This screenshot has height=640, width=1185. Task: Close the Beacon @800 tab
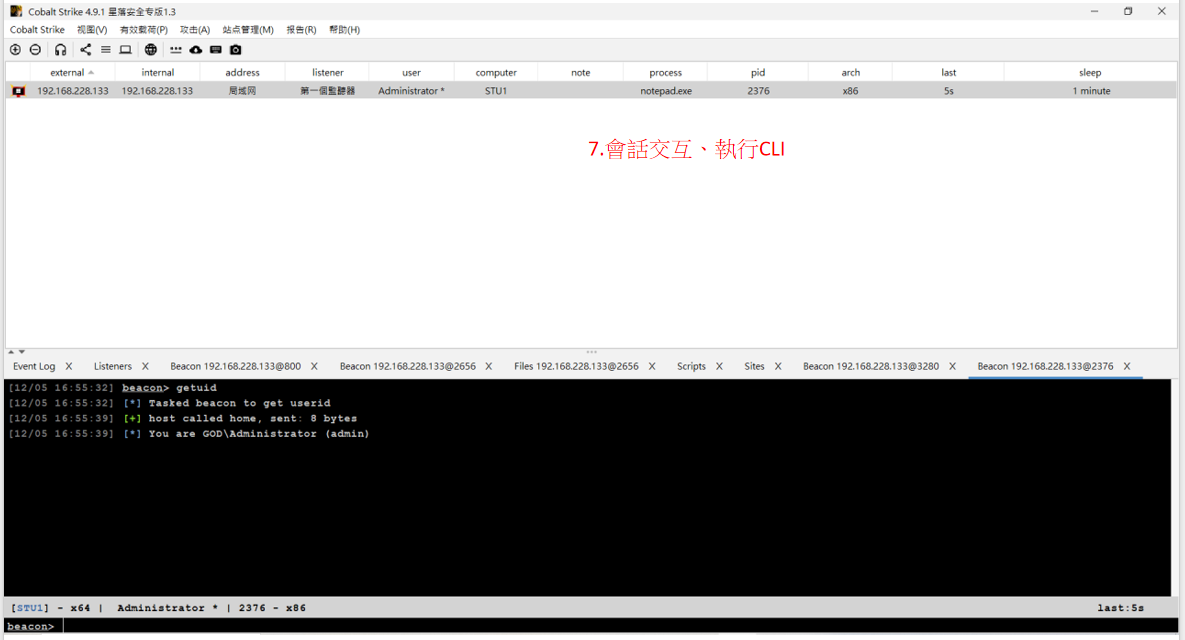tap(314, 366)
